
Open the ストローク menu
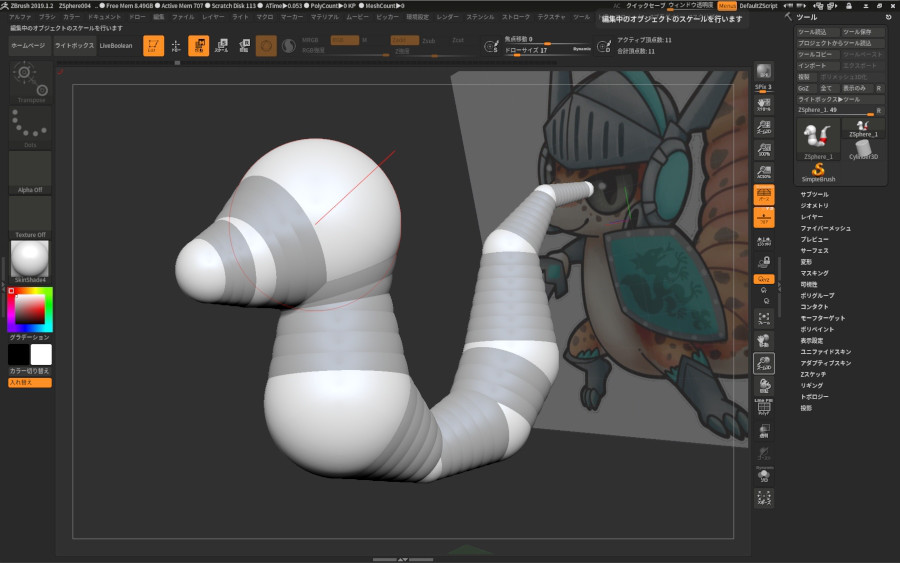coord(516,17)
